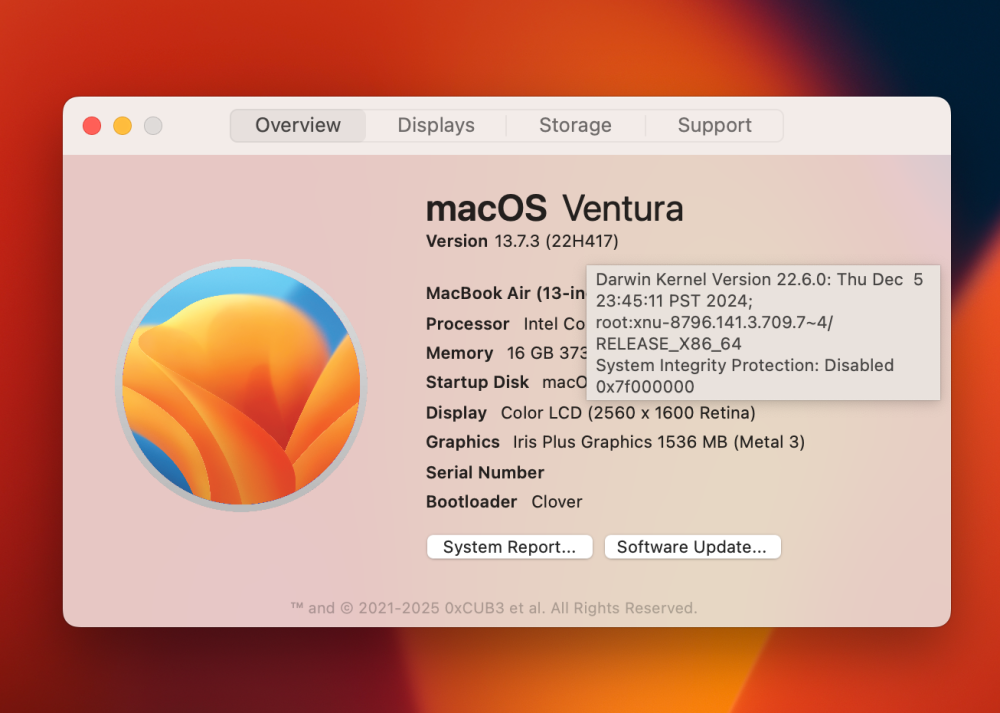Click the Software Update... button

click(692, 547)
